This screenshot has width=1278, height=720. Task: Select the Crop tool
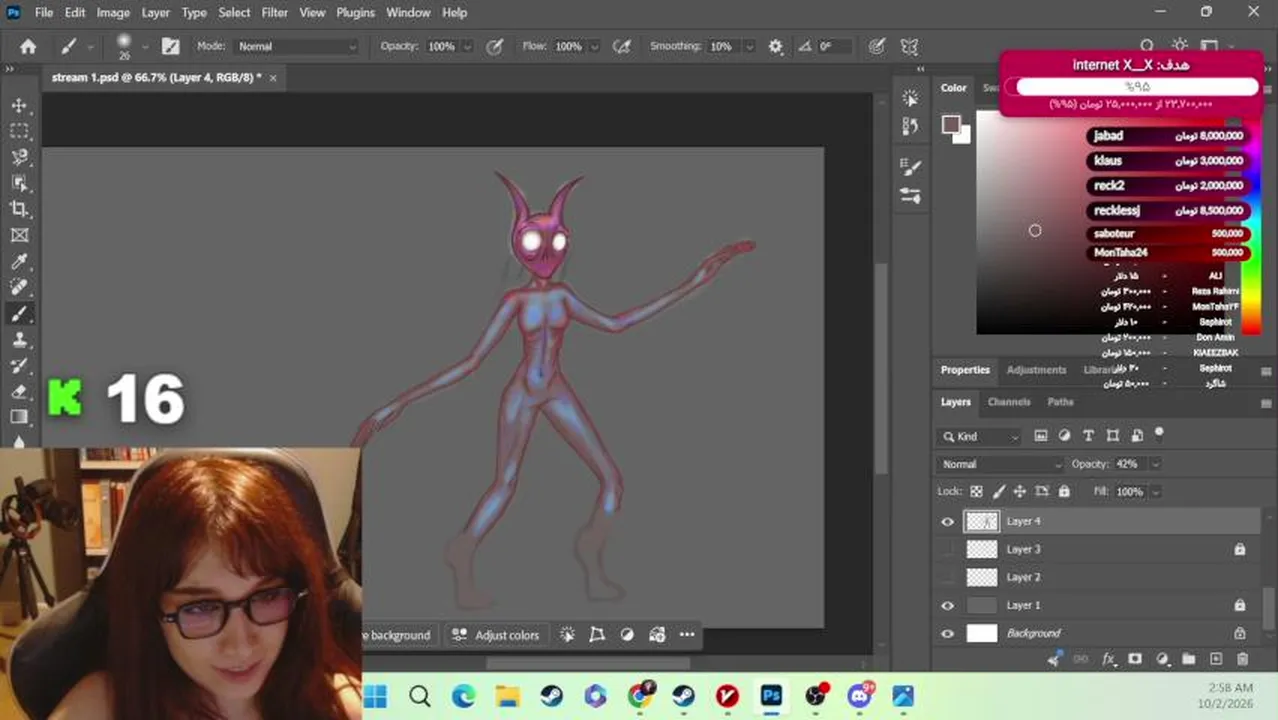click(x=19, y=209)
